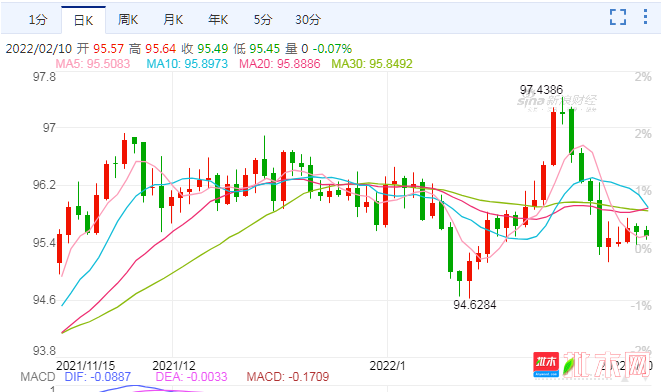
Task: Click the MA5 legend label
Action: tap(93, 64)
